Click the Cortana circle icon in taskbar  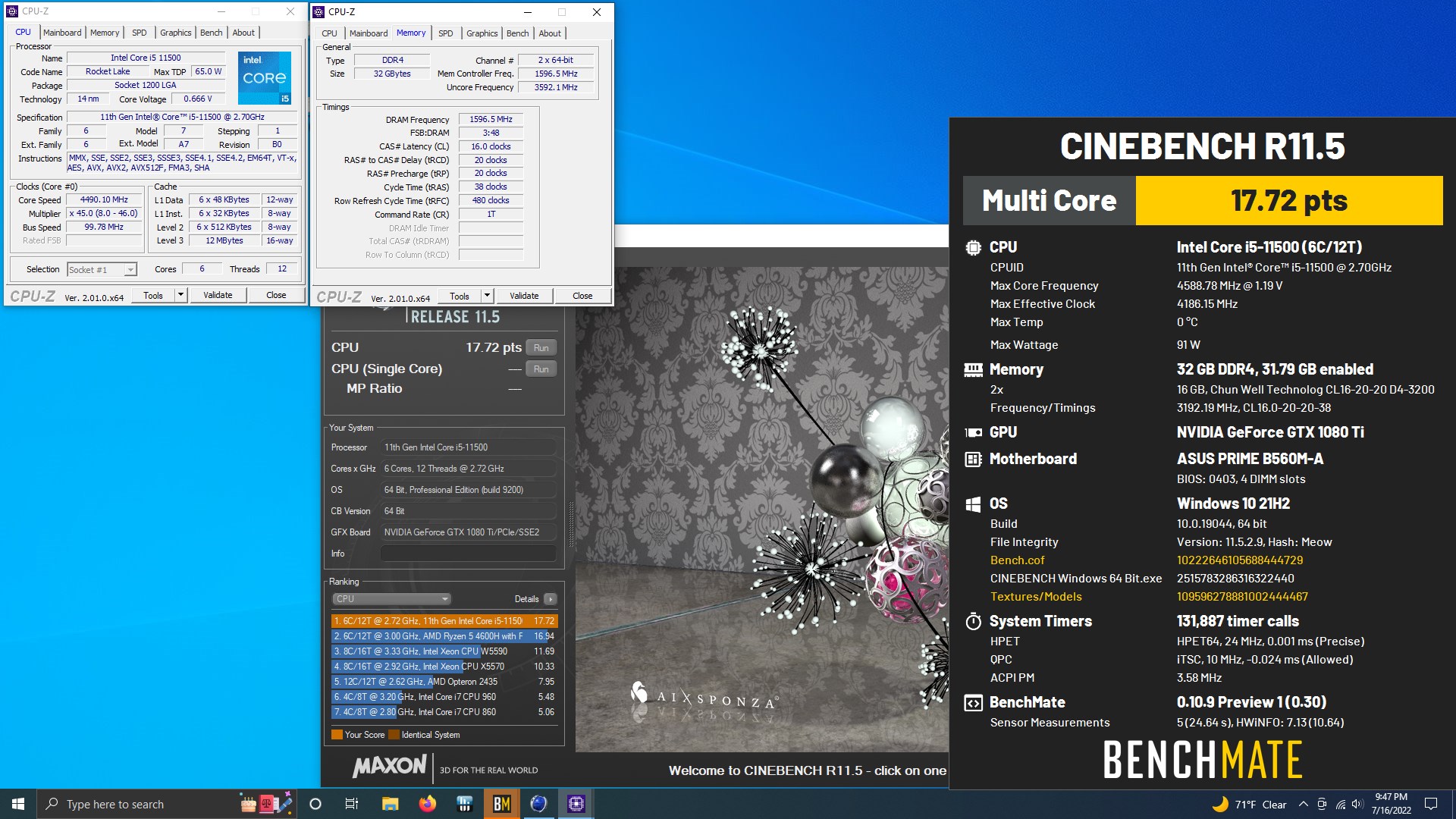pyautogui.click(x=315, y=804)
